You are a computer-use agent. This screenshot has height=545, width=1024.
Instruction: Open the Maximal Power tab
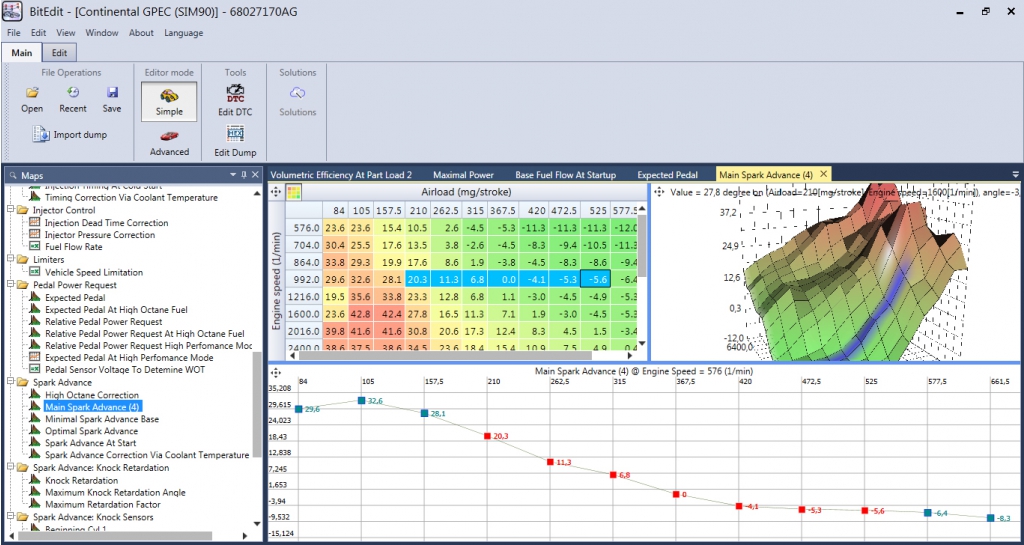463,175
